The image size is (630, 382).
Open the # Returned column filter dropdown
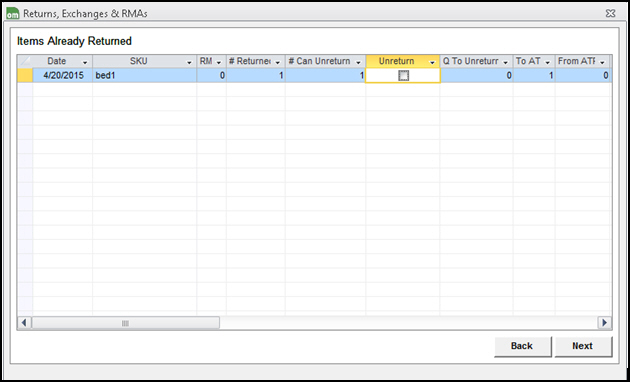[x=278, y=62]
